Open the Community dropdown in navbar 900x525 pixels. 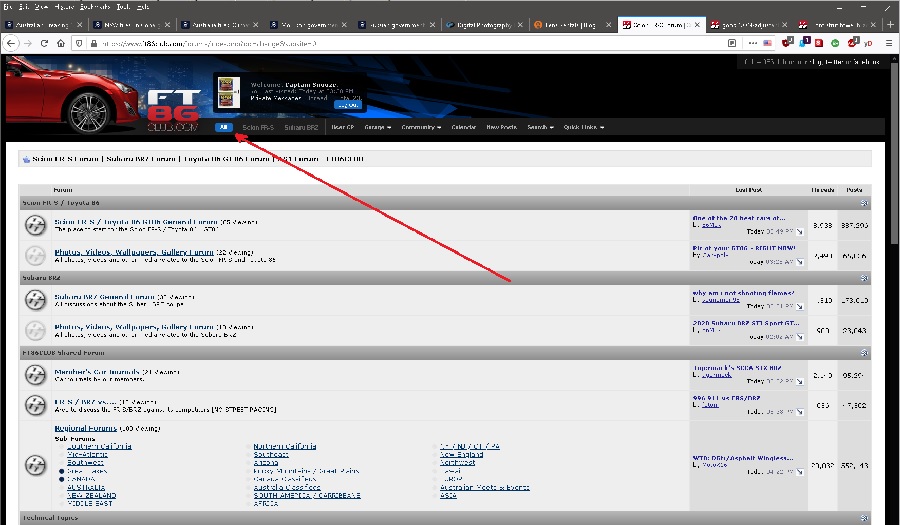tap(420, 127)
